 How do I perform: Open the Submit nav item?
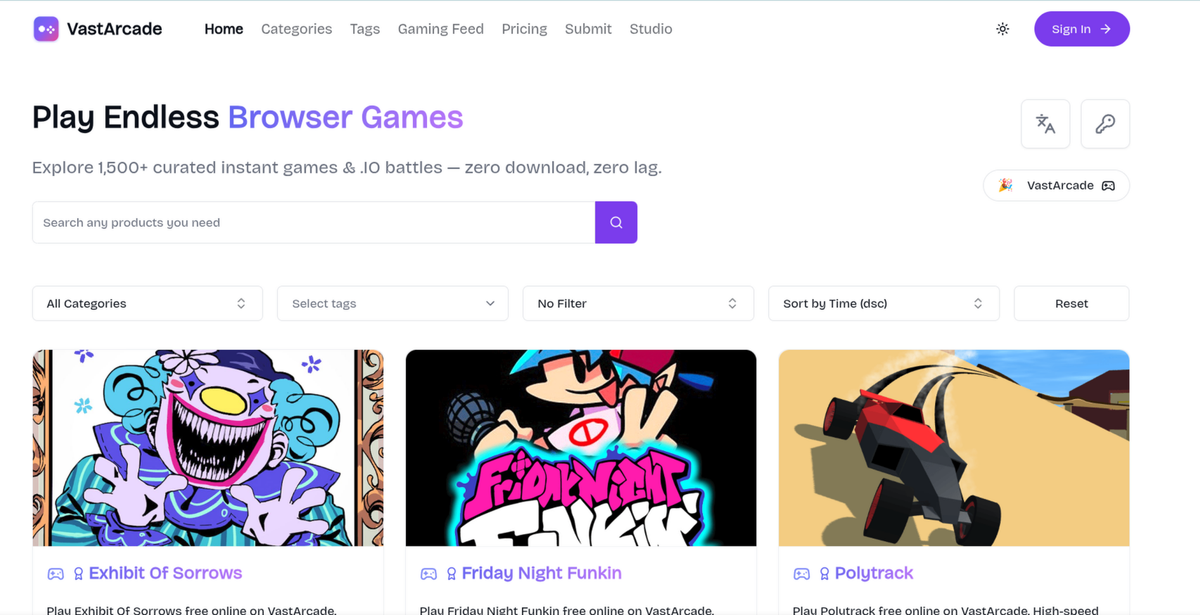(588, 29)
